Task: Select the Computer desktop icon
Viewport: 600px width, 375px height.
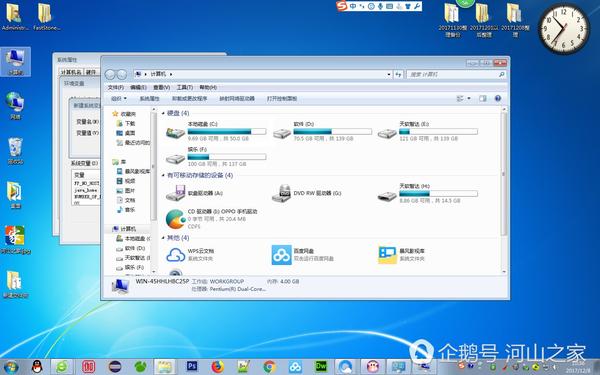Action: tap(15, 62)
